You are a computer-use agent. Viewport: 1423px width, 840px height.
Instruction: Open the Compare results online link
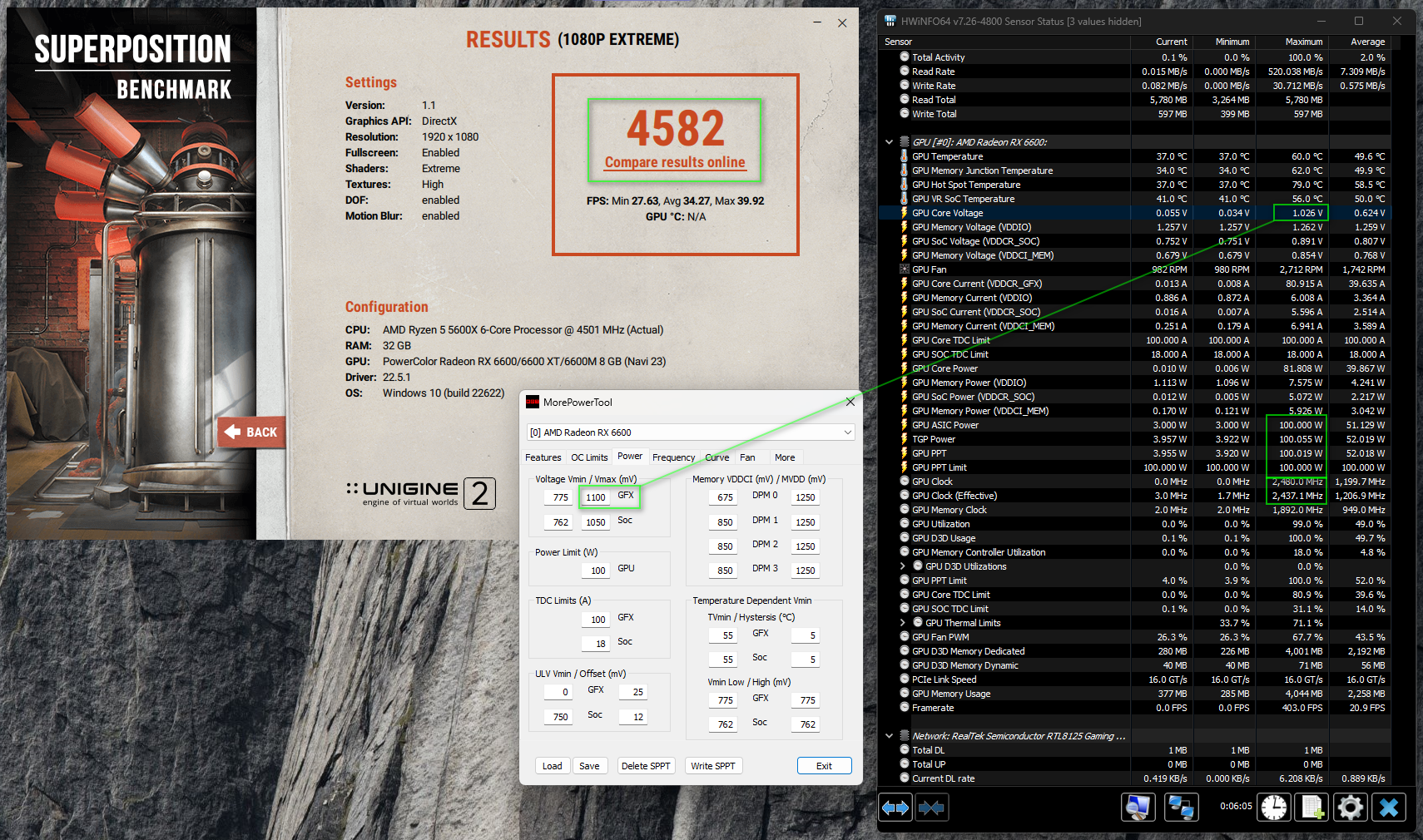(675, 162)
